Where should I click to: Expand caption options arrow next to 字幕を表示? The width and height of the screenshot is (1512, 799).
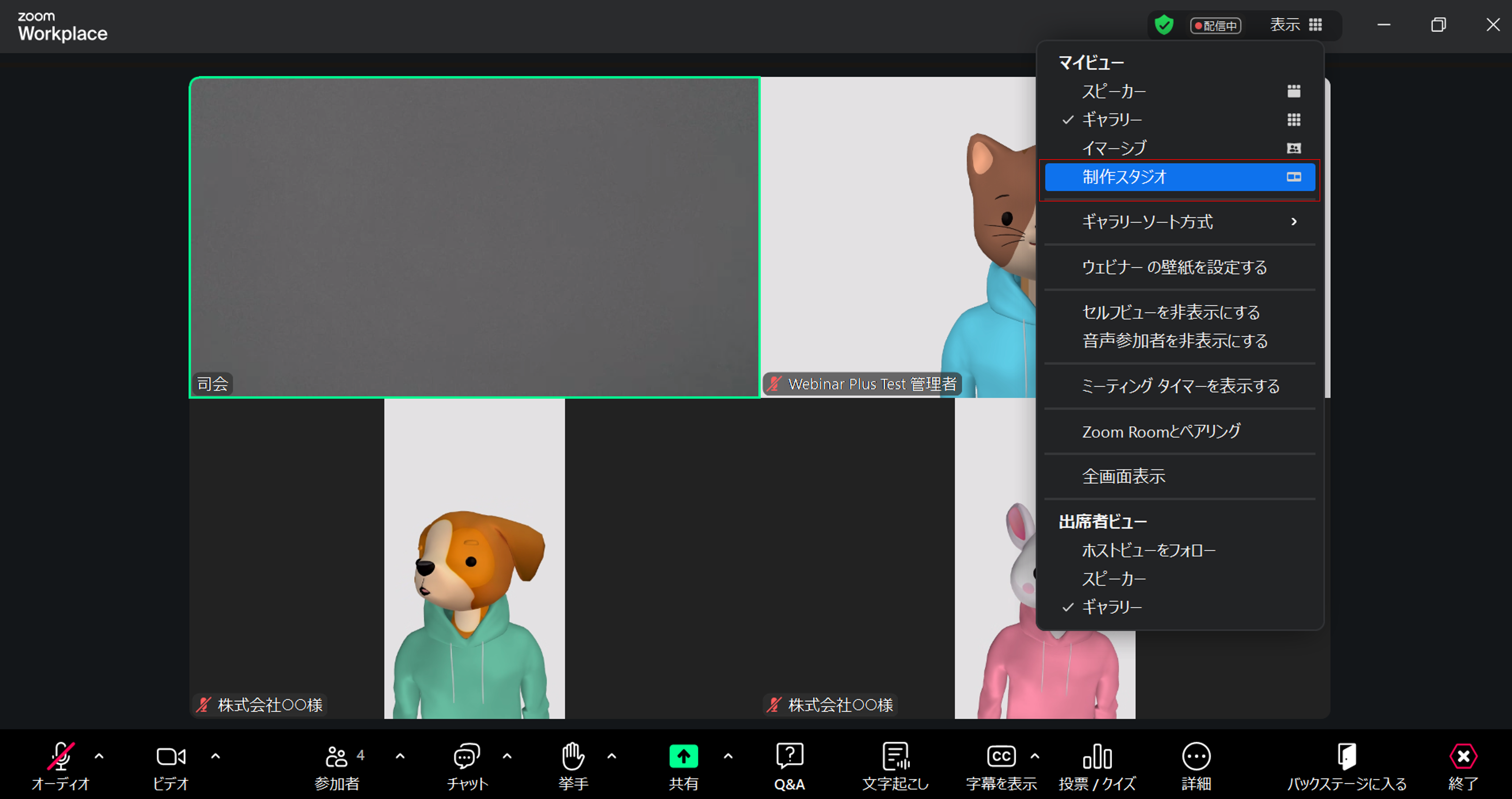tap(1035, 756)
